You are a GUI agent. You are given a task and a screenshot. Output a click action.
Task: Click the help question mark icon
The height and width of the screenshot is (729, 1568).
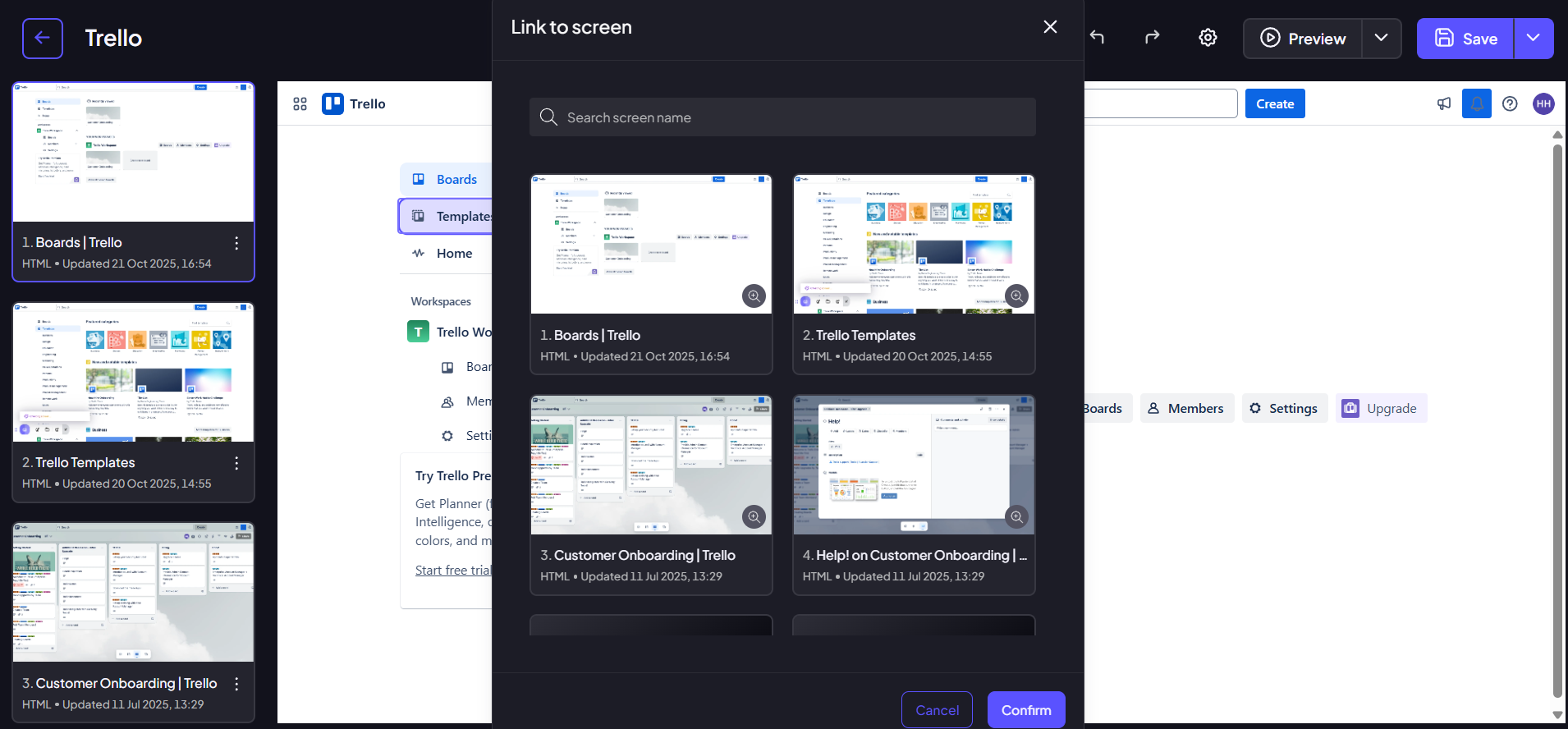pyautogui.click(x=1510, y=103)
